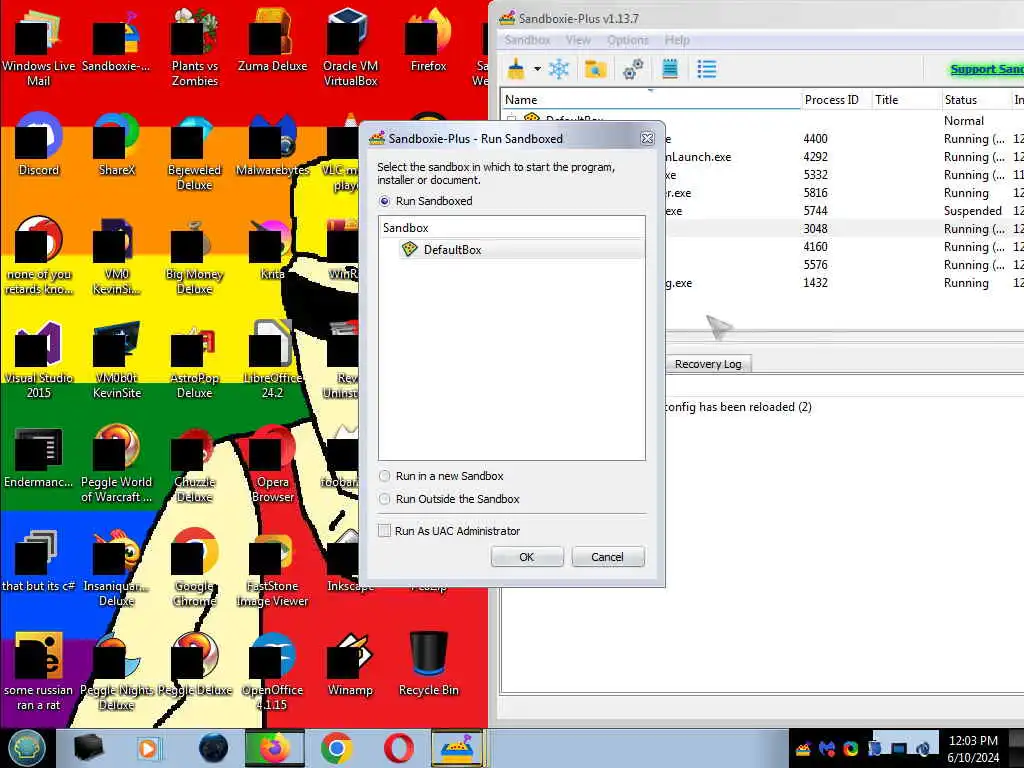The height and width of the screenshot is (768, 1024).
Task: Open the Visual Studio 2015 desktop icon
Action: (x=38, y=360)
